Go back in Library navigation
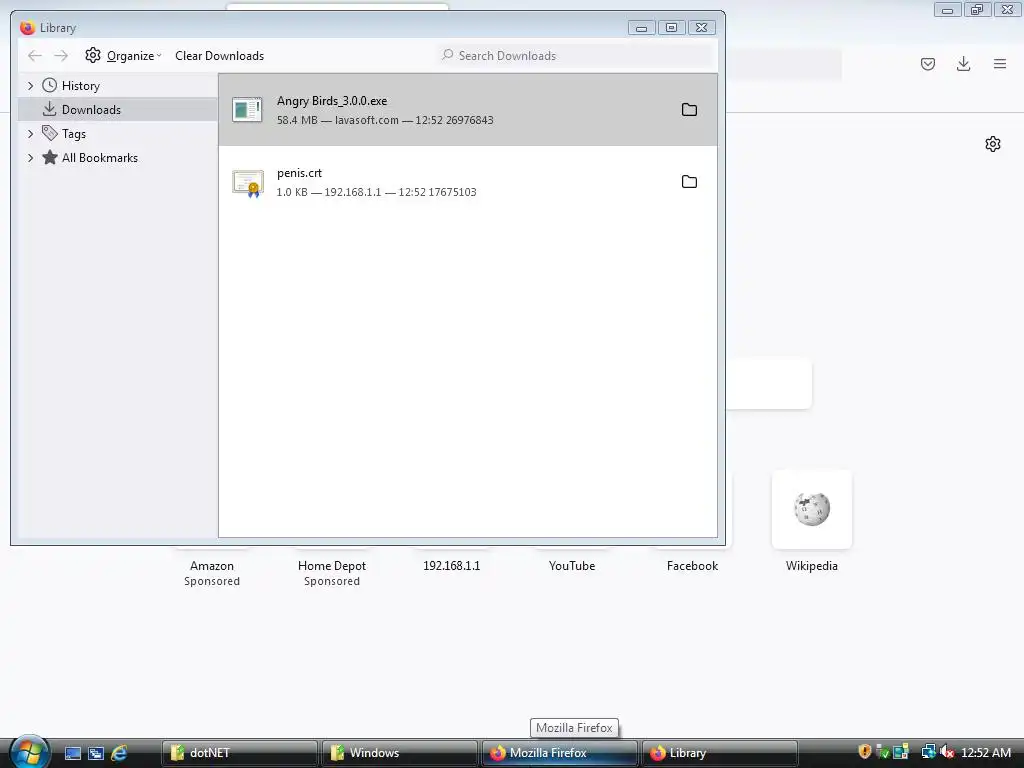Screen dimensions: 1024x768 tap(35, 56)
